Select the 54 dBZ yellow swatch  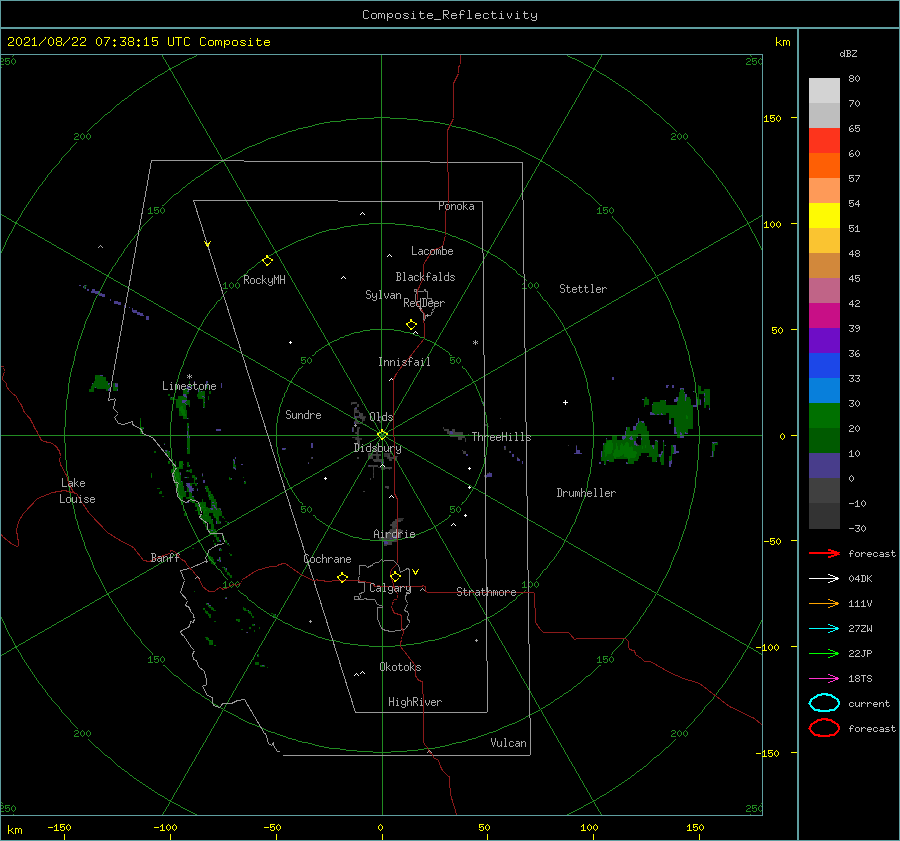coord(824,215)
